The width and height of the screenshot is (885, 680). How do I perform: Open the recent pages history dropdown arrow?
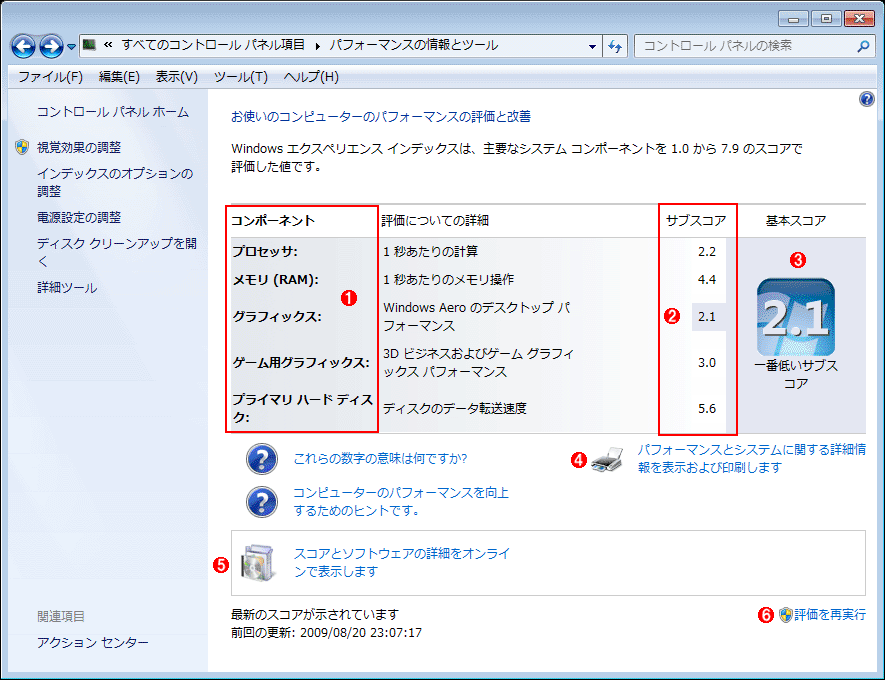tap(71, 47)
